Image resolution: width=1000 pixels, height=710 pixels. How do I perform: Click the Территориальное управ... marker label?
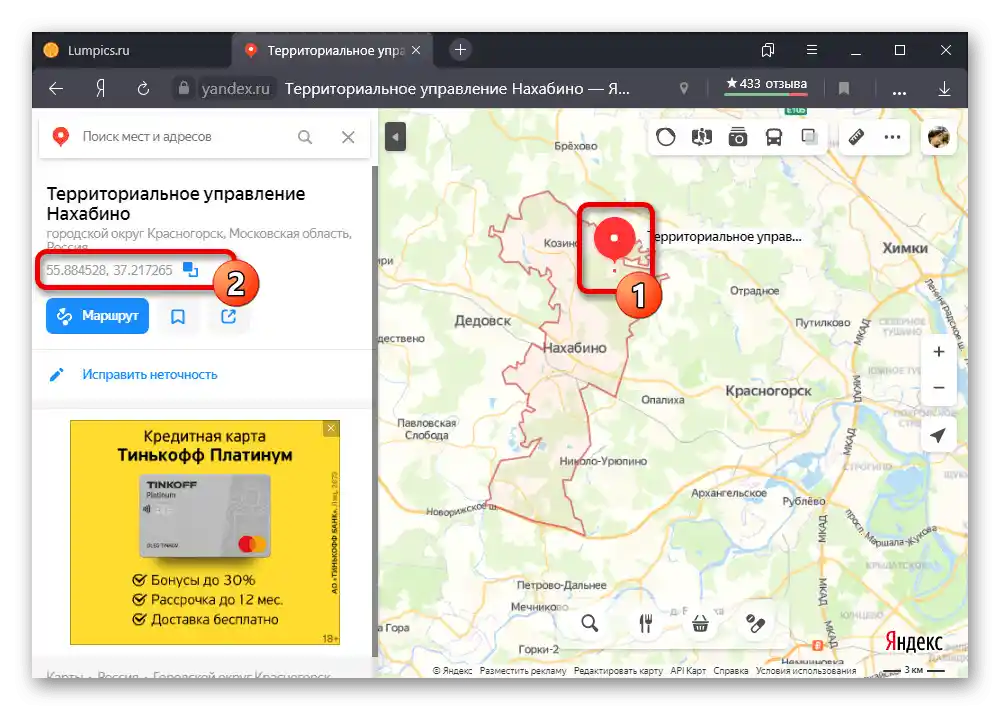[x=725, y=237]
